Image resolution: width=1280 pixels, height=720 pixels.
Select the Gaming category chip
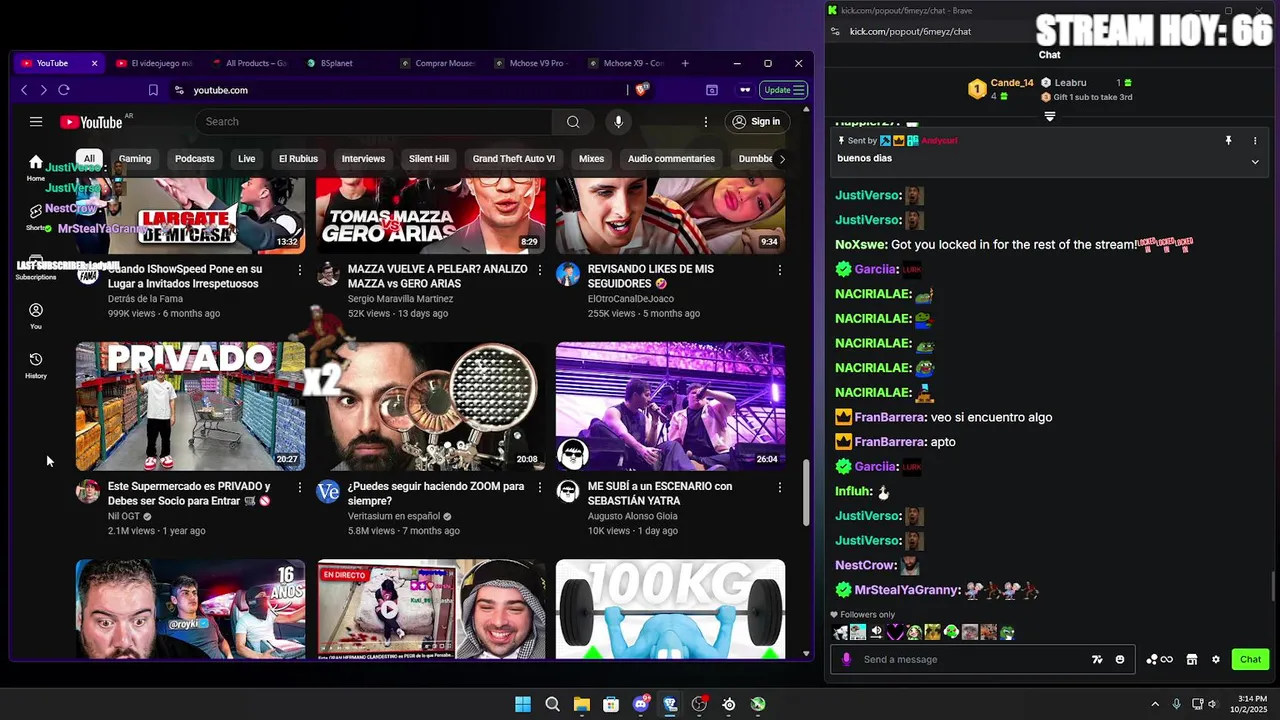coord(135,159)
